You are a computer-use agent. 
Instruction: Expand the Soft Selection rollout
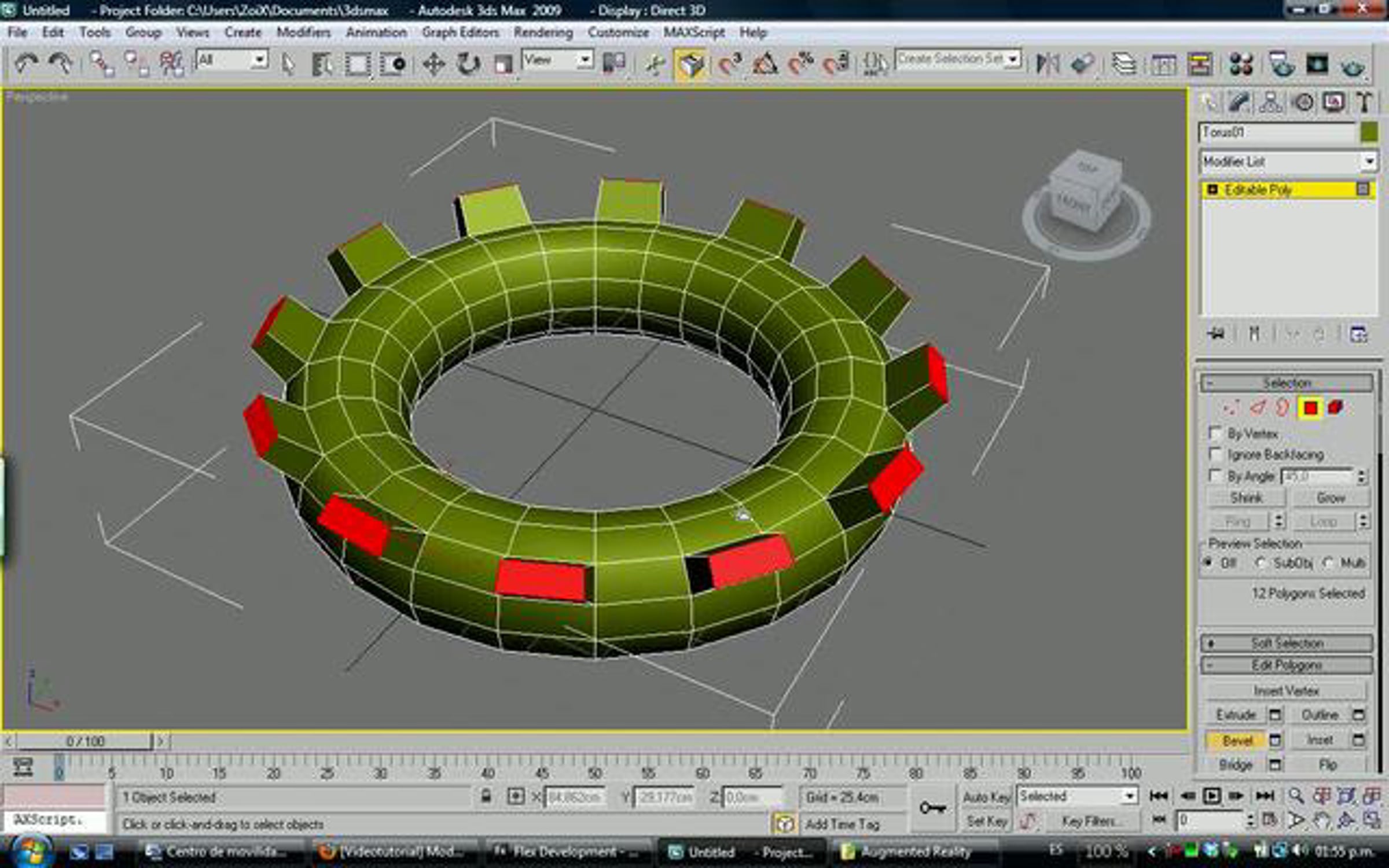1287,643
